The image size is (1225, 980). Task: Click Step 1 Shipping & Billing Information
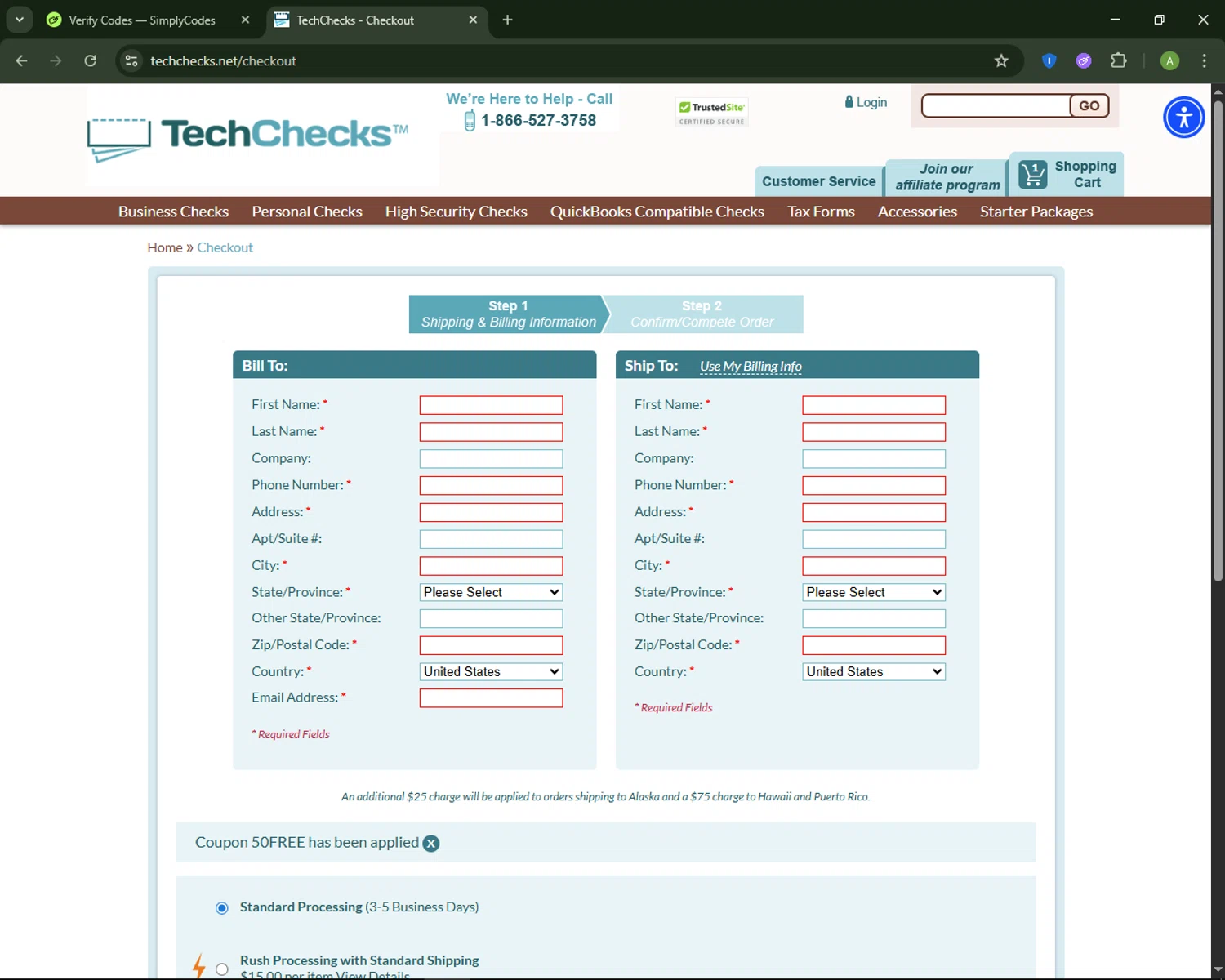[509, 314]
